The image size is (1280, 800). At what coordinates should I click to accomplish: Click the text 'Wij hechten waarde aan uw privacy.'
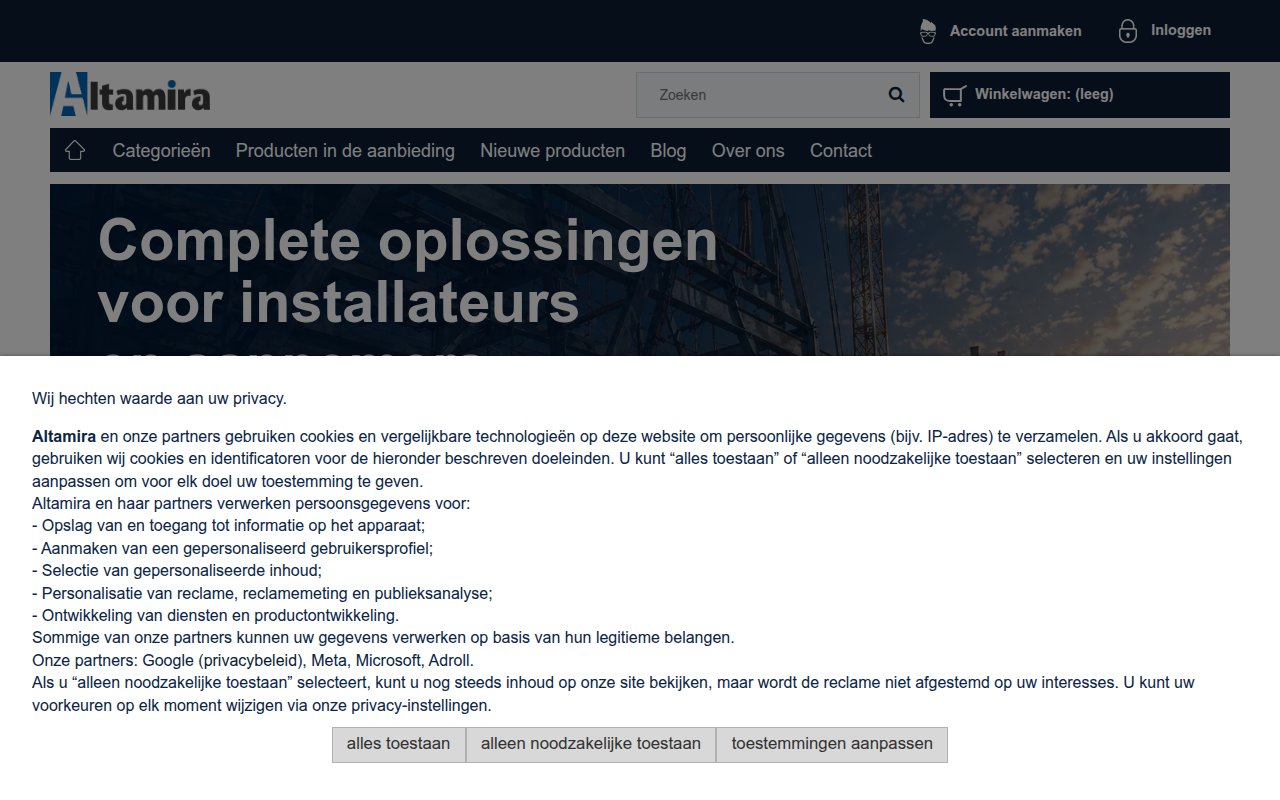(159, 398)
